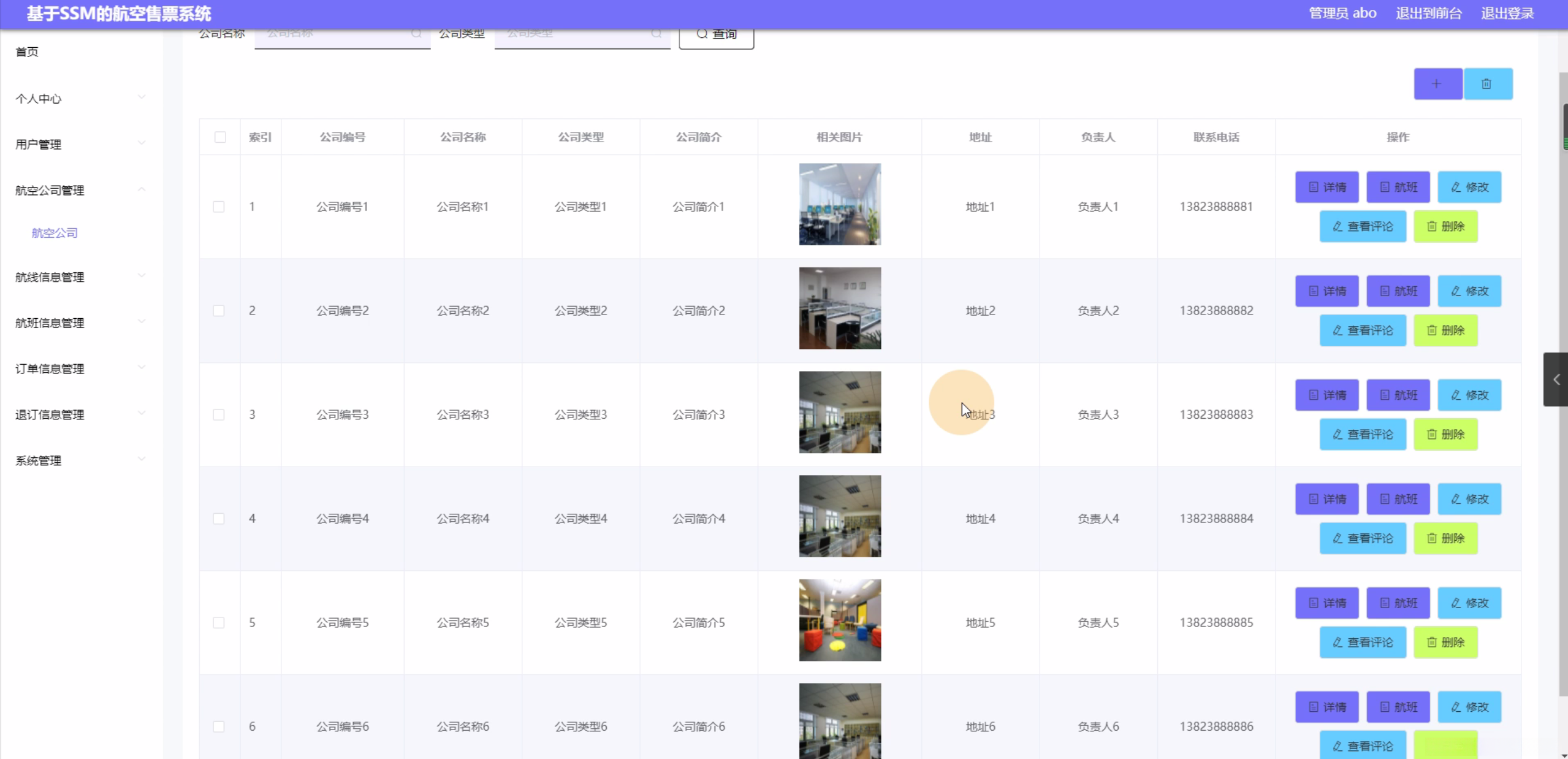Click the plus add-company button
Image resolution: width=1568 pixels, height=759 pixels.
point(1437,84)
